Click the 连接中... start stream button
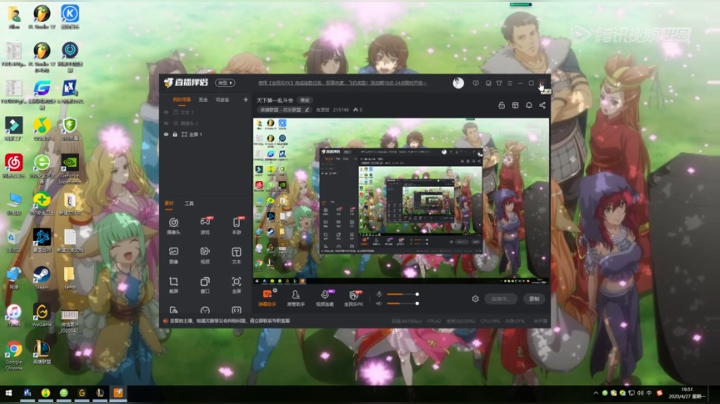 (x=501, y=299)
